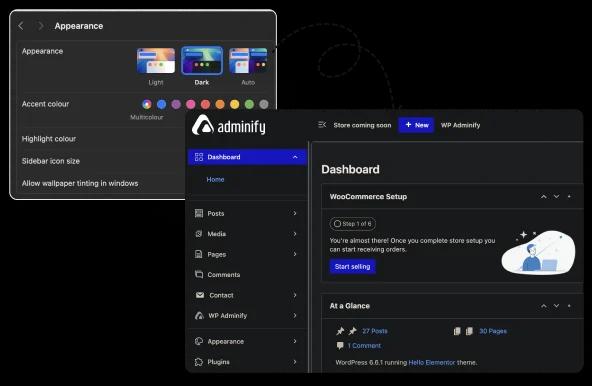Image resolution: width=592 pixels, height=386 pixels.
Task: Choose the graphite accent colour
Action: pyautogui.click(x=264, y=104)
